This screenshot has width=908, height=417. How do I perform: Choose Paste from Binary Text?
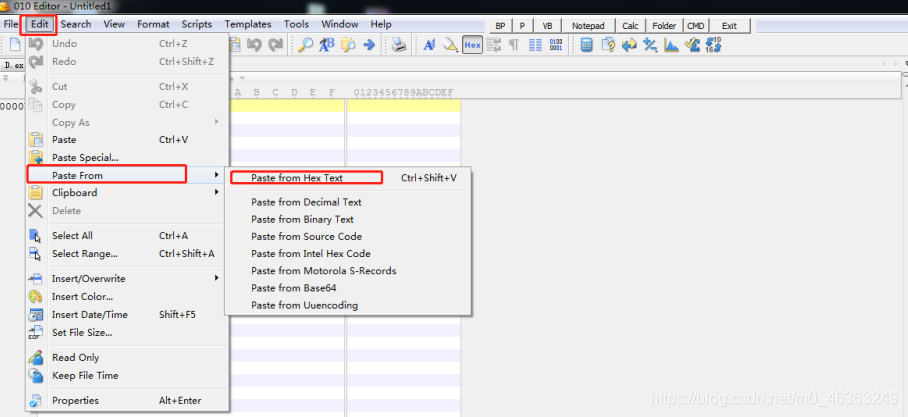pos(349,219)
